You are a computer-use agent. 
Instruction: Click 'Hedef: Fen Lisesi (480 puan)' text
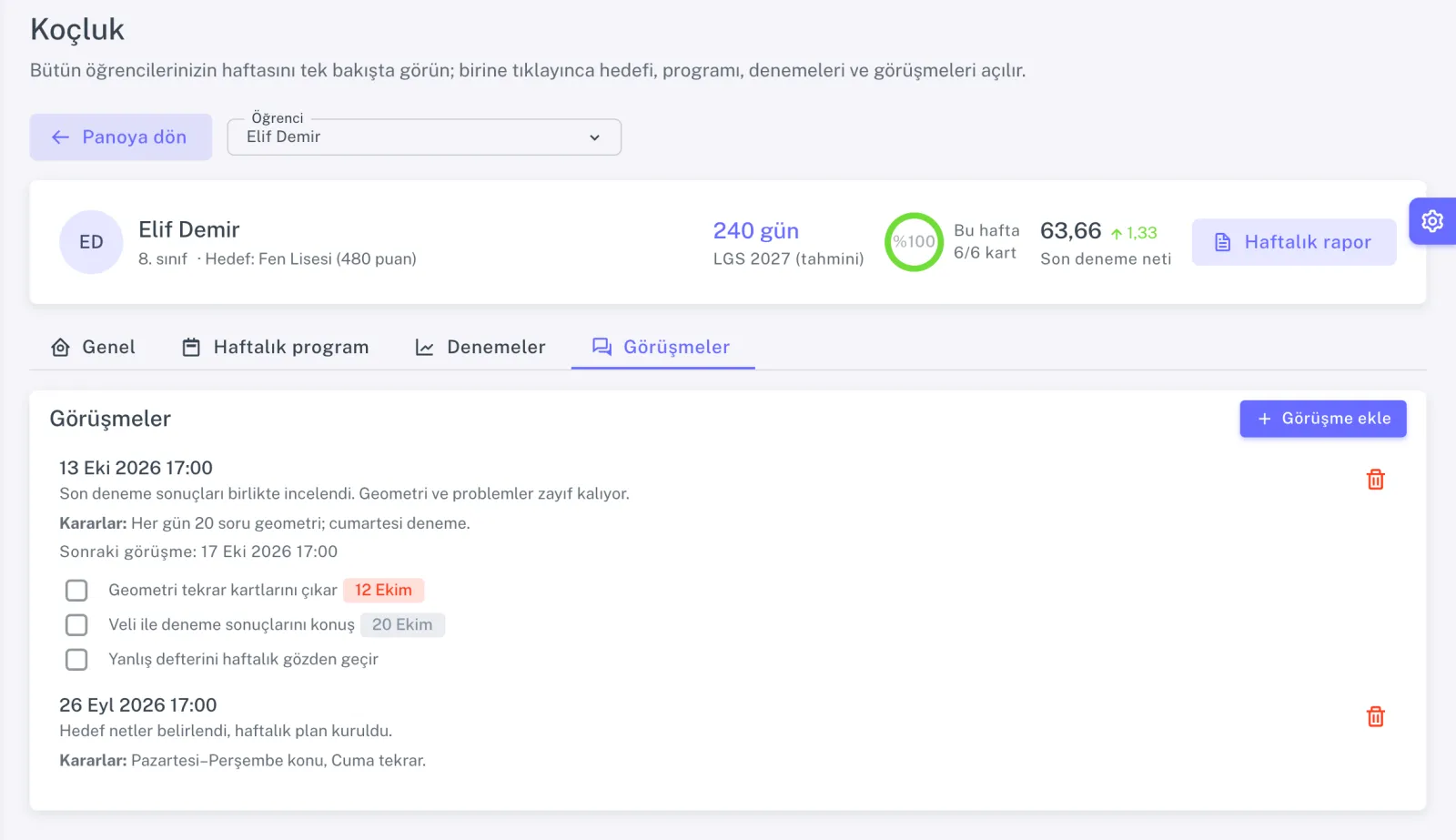[311, 258]
